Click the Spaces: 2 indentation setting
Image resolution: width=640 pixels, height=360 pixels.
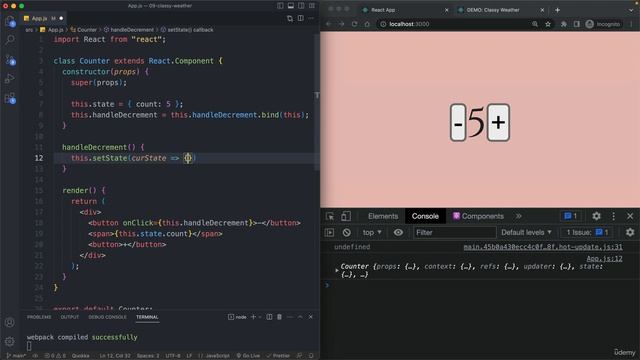click(x=148, y=356)
